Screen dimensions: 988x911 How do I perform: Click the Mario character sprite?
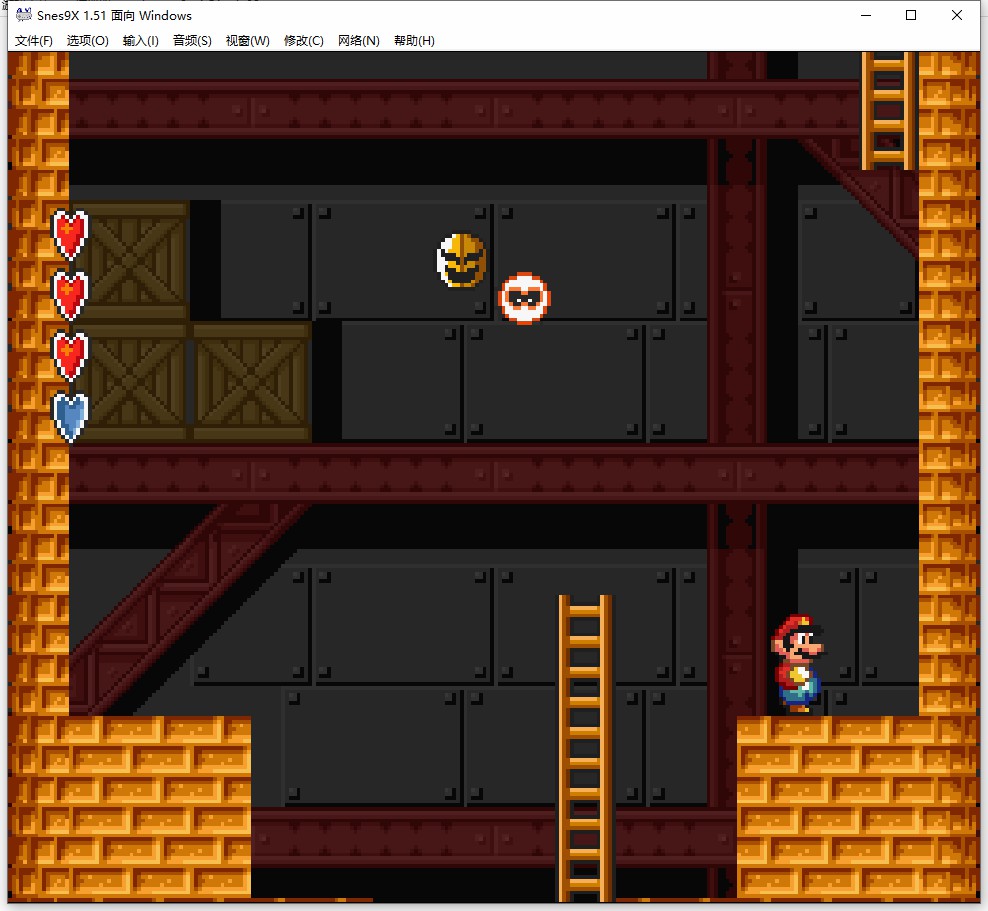click(797, 663)
